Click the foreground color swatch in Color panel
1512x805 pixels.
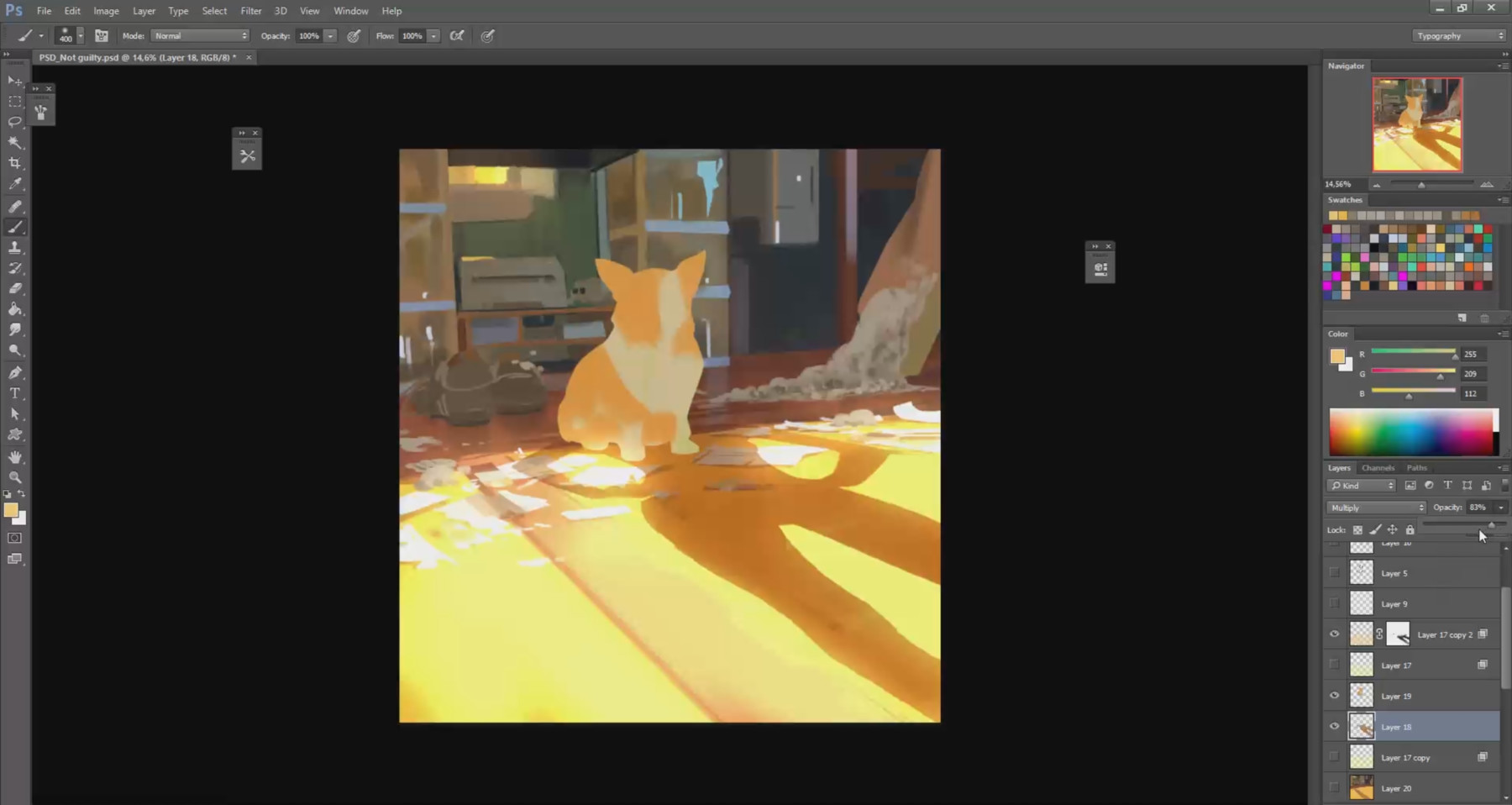tap(1337, 356)
